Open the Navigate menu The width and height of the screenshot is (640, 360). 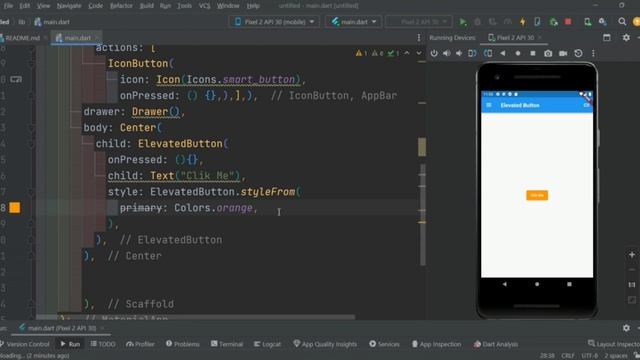(x=69, y=6)
